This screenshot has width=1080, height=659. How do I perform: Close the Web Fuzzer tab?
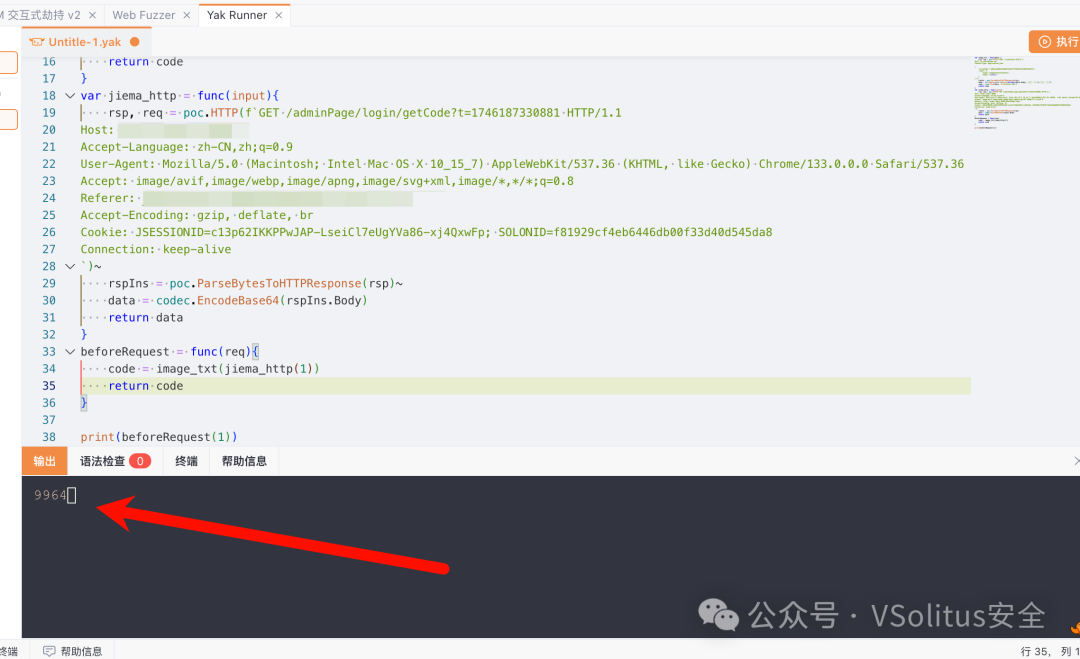coord(187,15)
